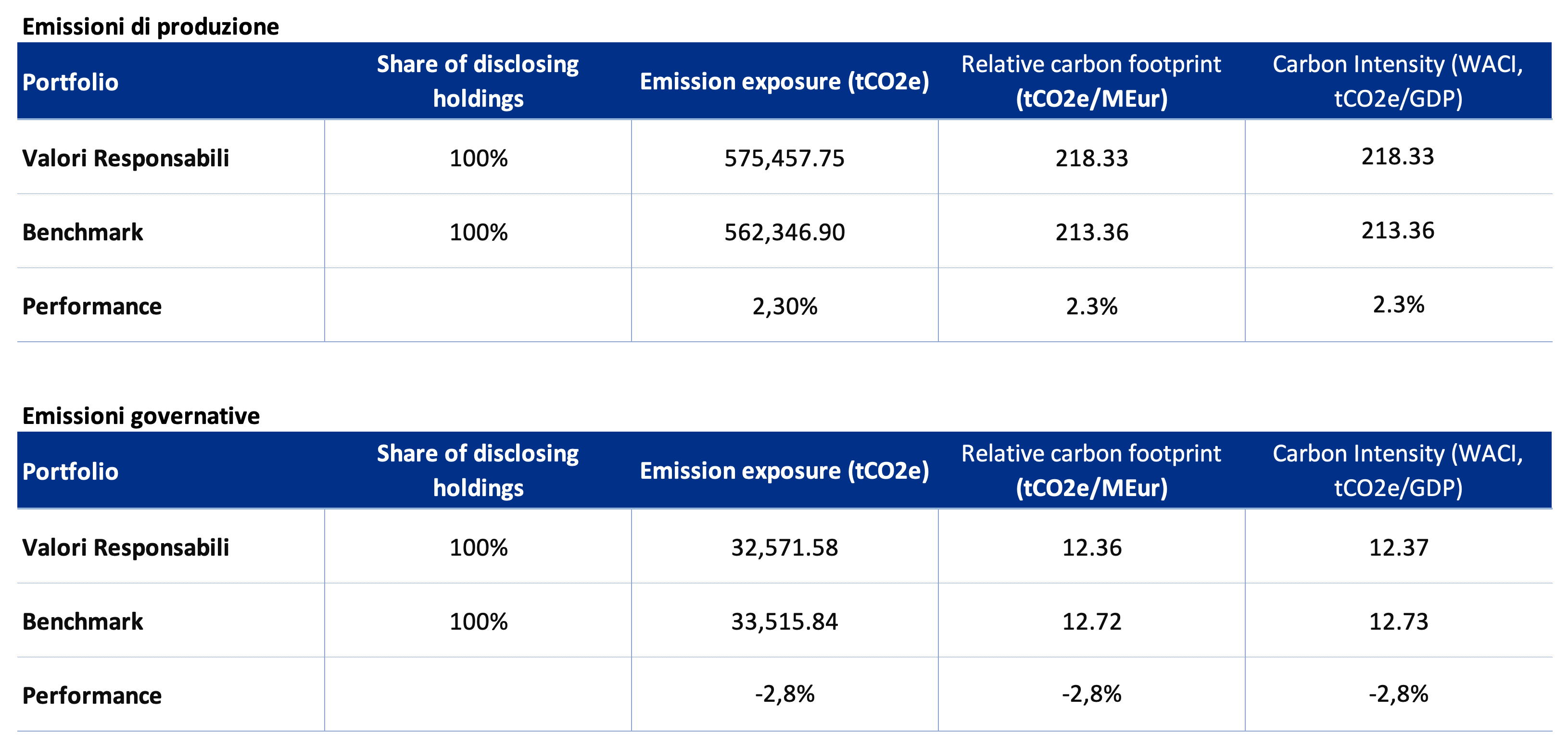The width and height of the screenshot is (1568, 746).
Task: Select the 12.73 benchmark carbon intensity cell
Action: pyautogui.click(x=1398, y=621)
